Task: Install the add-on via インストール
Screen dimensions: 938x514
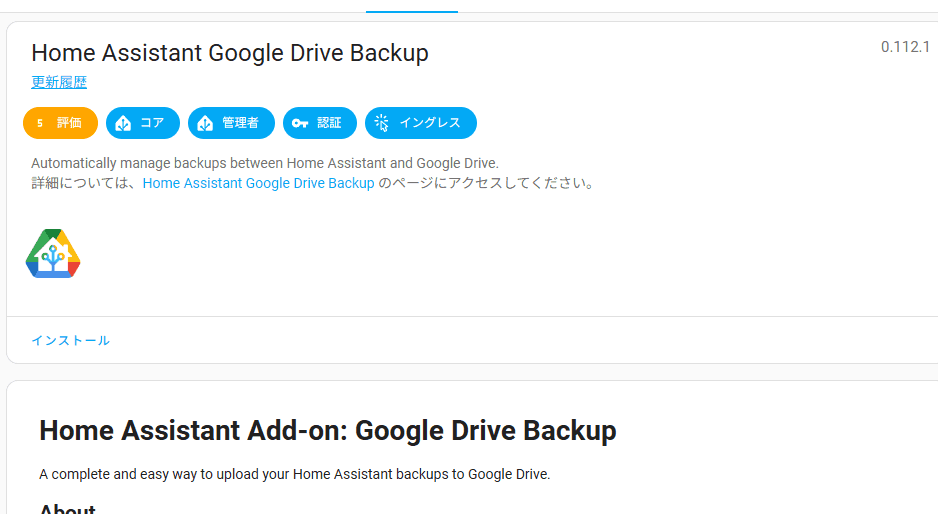Action: point(71,340)
